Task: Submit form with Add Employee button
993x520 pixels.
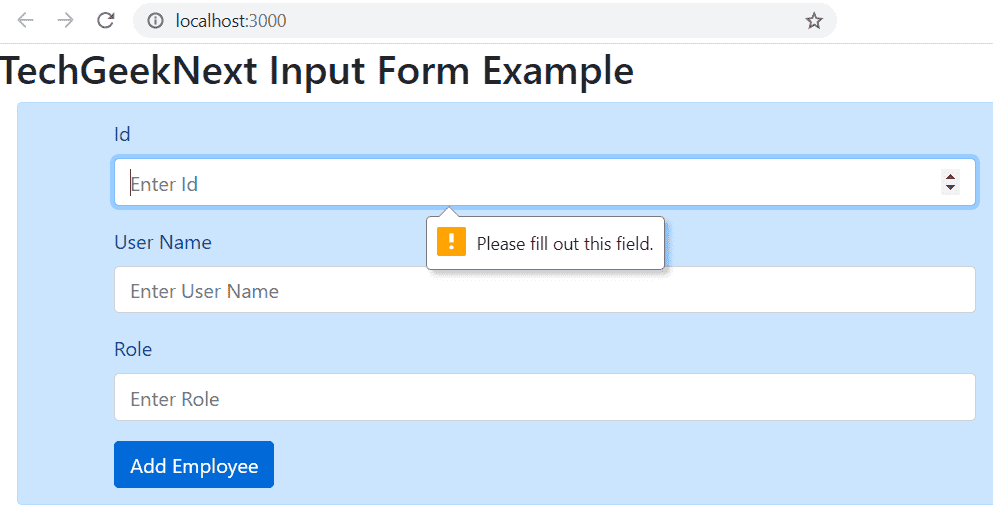Action: click(194, 465)
